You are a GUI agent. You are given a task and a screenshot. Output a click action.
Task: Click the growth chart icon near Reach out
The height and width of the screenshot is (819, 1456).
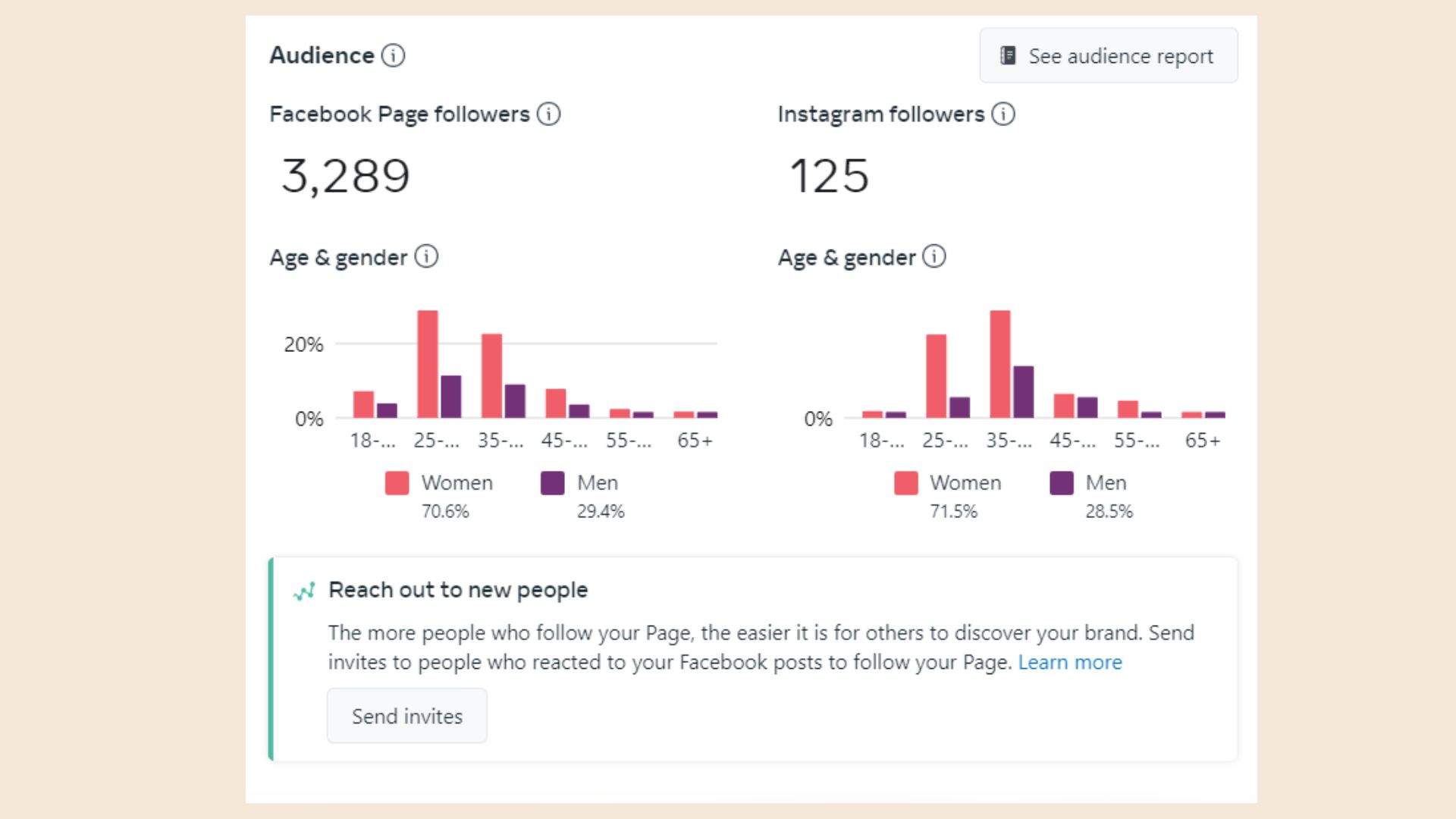point(304,591)
